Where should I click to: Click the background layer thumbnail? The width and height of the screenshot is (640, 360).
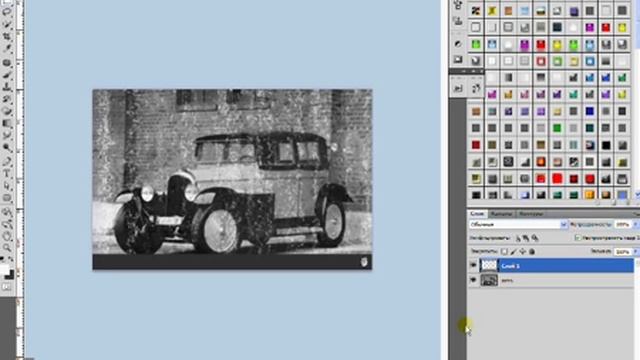pyautogui.click(x=489, y=280)
